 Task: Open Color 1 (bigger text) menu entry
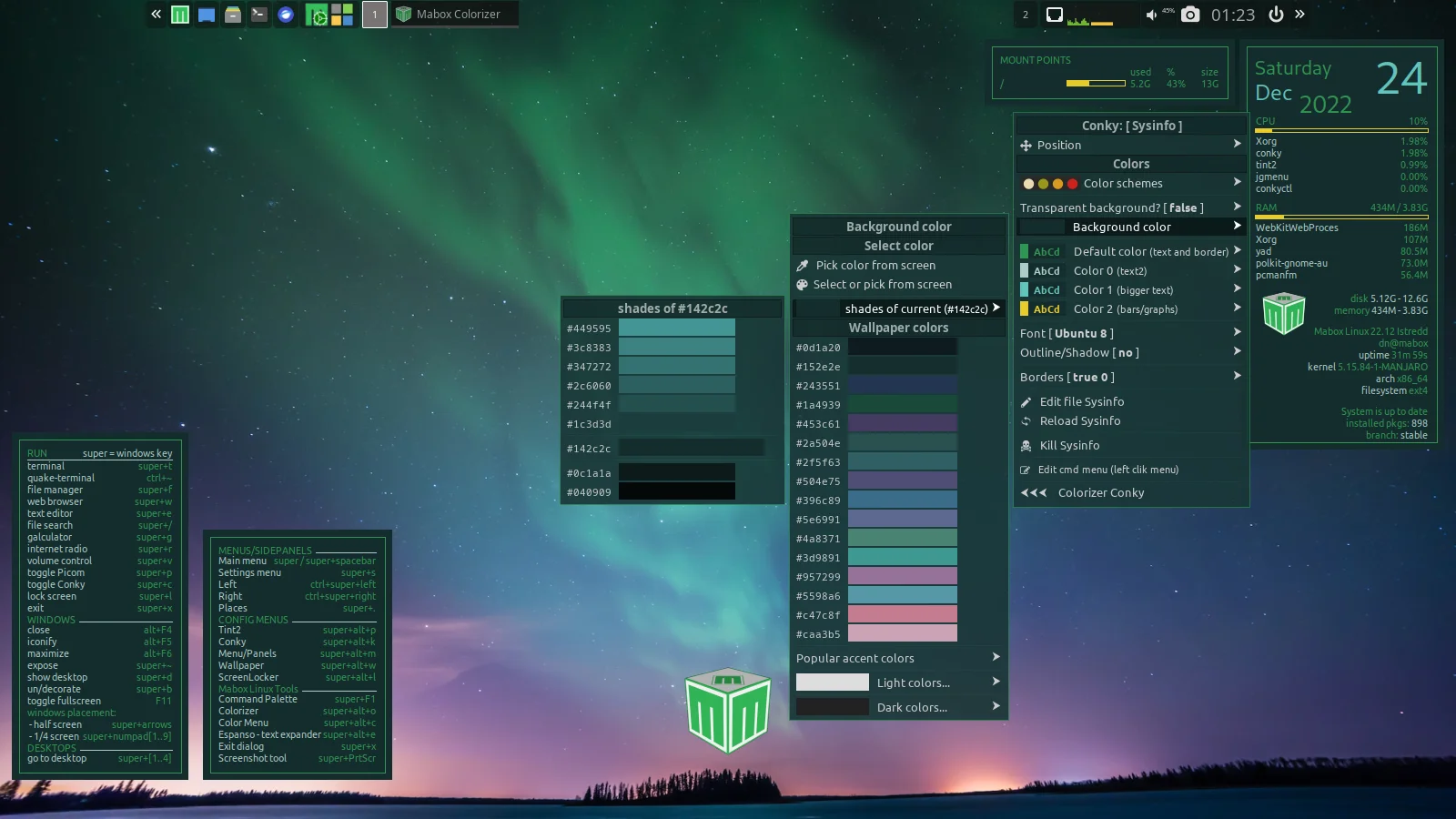click(x=1131, y=290)
